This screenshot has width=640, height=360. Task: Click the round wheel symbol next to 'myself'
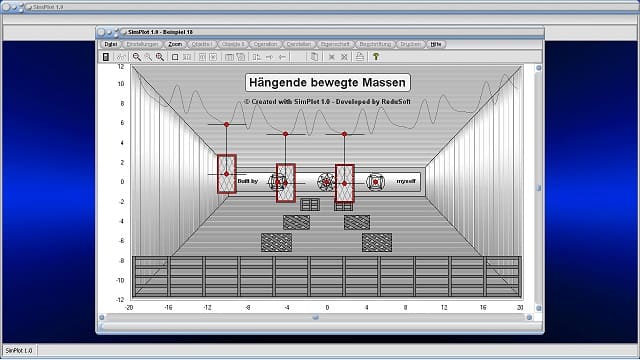coord(376,182)
